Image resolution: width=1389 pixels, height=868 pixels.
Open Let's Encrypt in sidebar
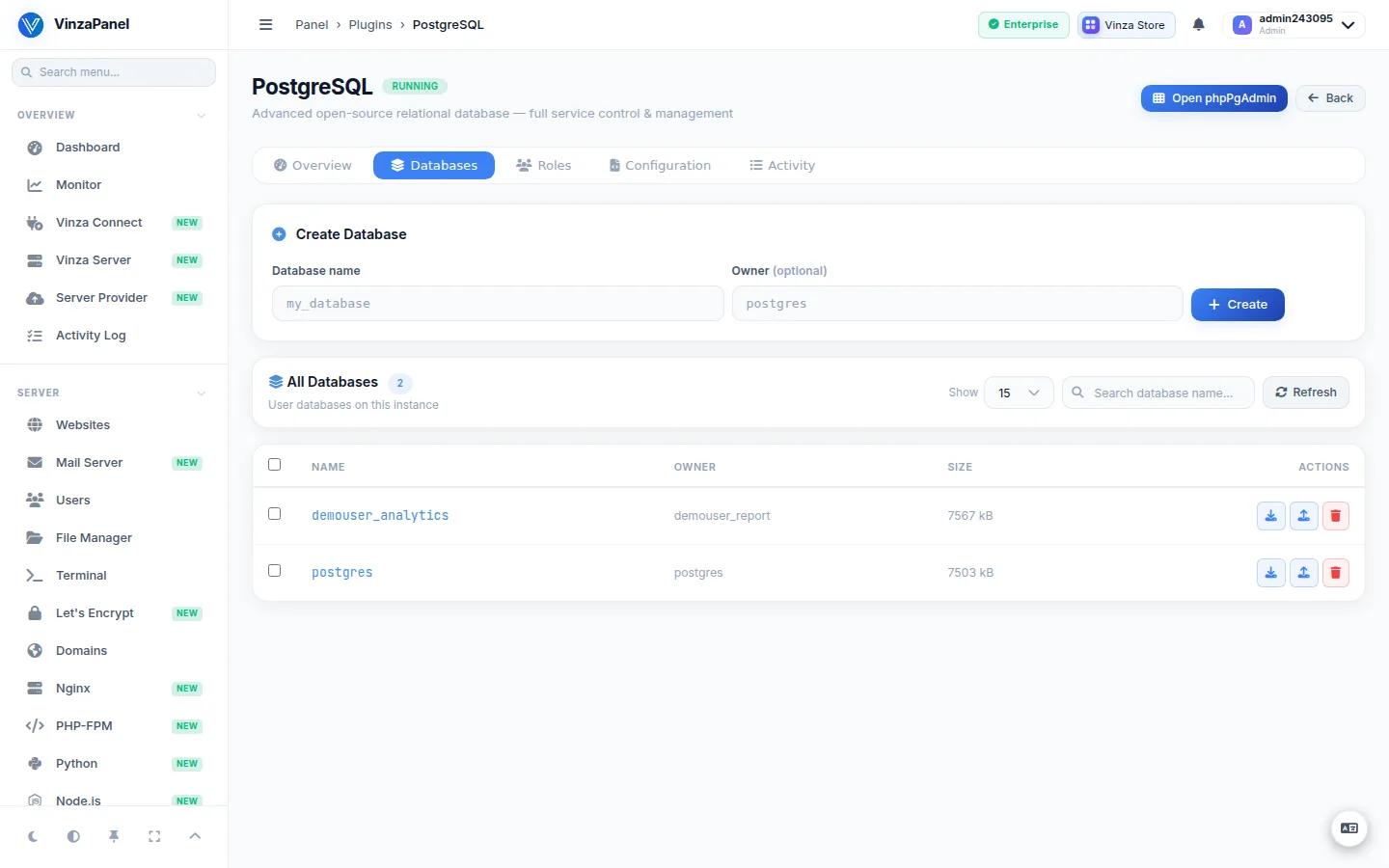[x=114, y=613]
